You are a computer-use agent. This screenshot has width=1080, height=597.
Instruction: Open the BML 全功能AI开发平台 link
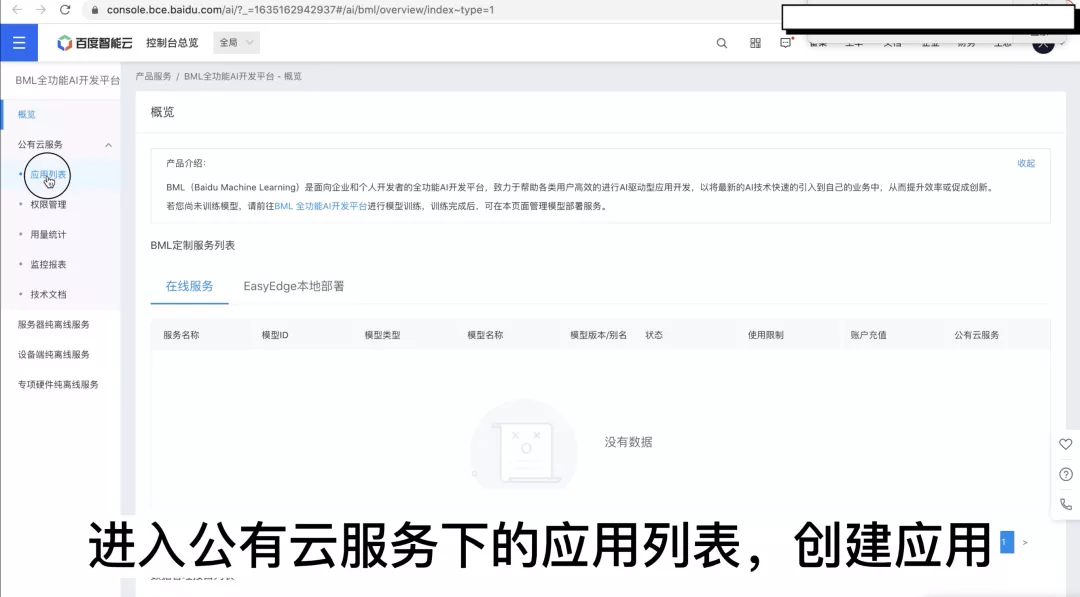(x=320, y=206)
